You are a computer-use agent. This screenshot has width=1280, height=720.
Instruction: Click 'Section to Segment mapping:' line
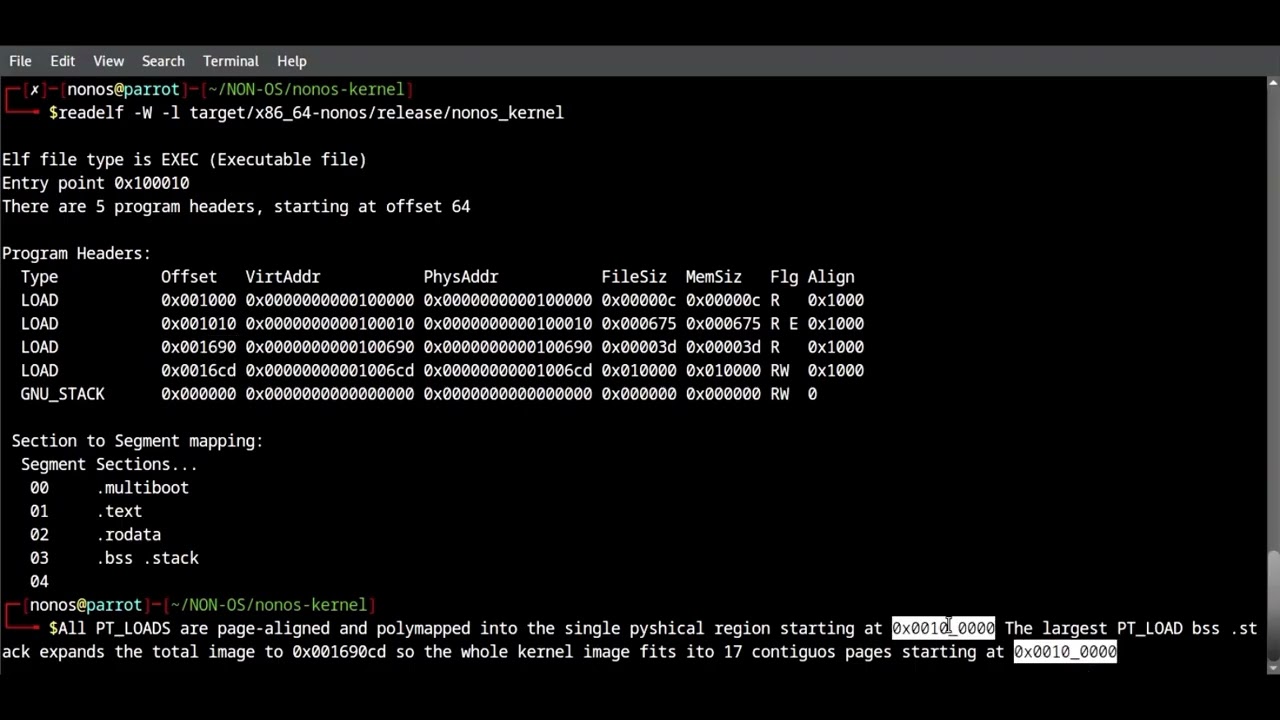[x=137, y=441]
